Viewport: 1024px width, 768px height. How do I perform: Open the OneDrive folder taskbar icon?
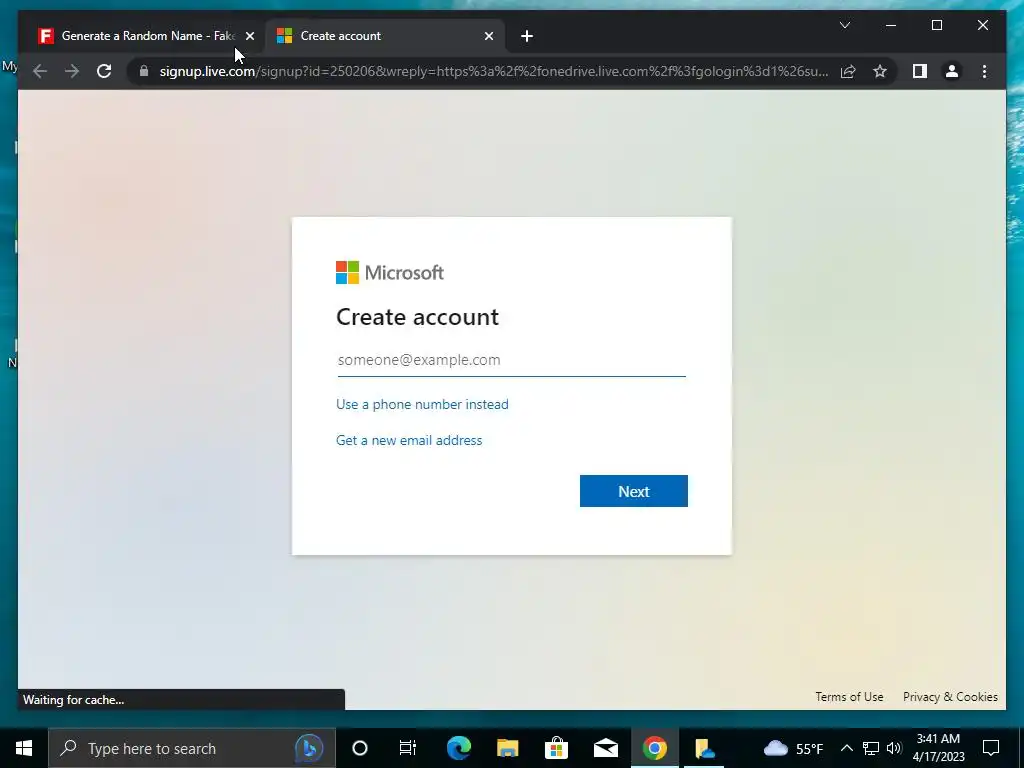[x=704, y=748]
